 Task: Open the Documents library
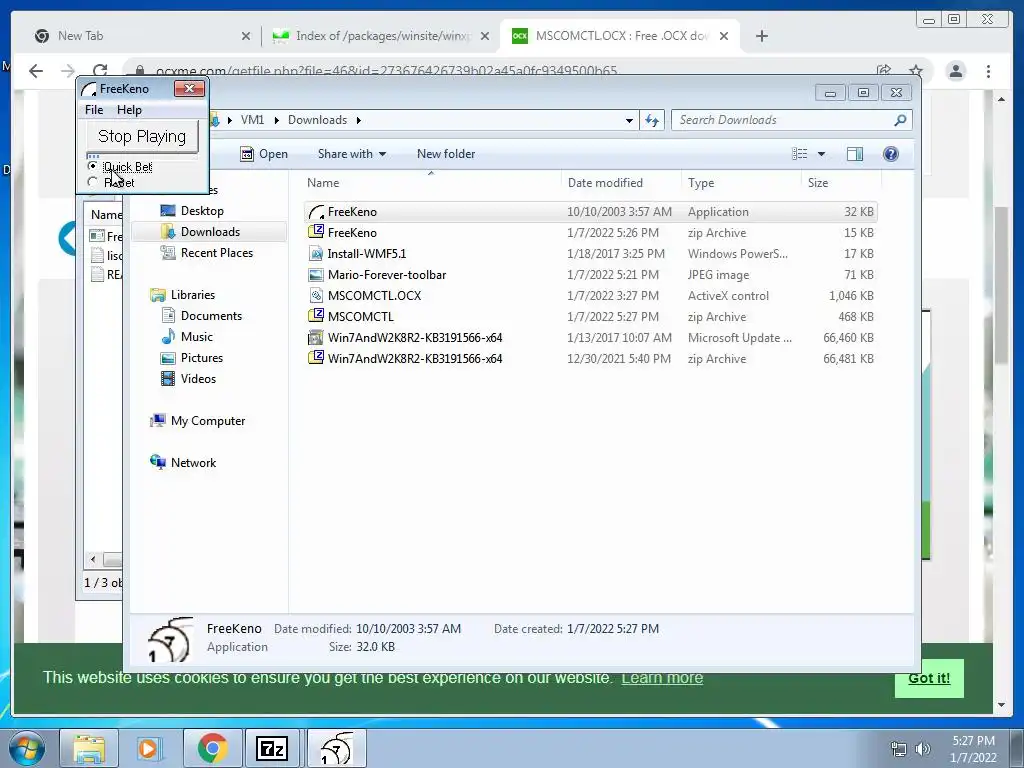pos(201,315)
